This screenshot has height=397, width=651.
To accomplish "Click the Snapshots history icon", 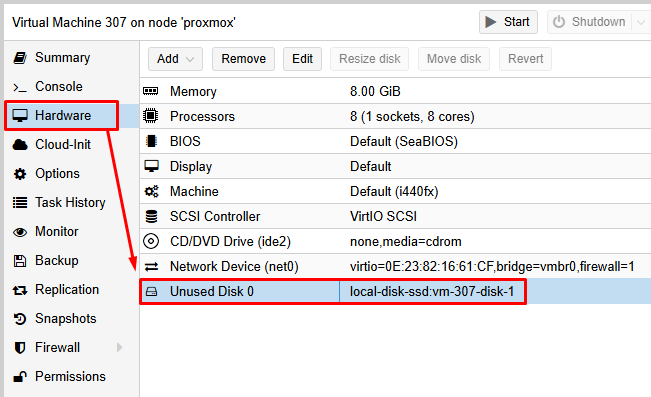I will point(20,319).
